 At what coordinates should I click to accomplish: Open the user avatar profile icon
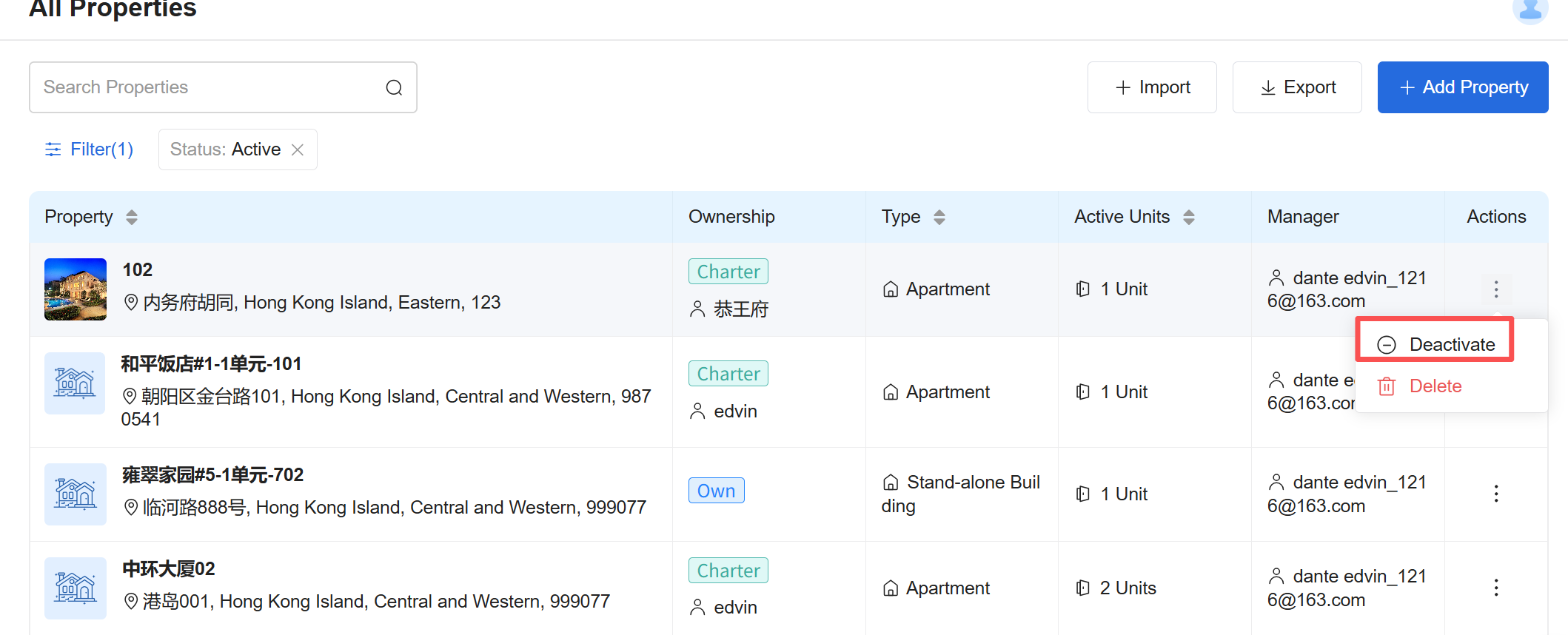point(1530,10)
